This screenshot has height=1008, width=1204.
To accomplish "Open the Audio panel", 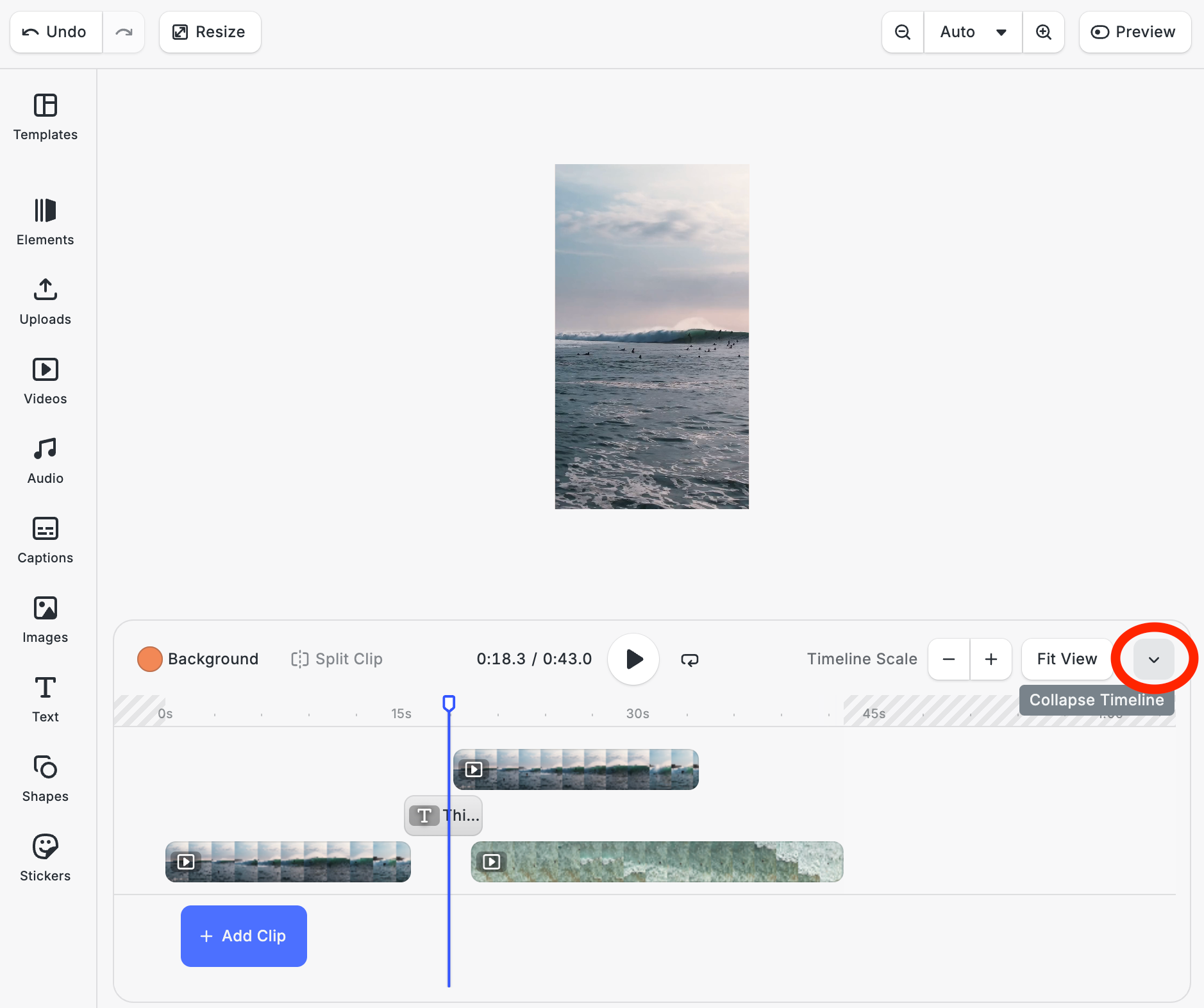I will 45,461.
